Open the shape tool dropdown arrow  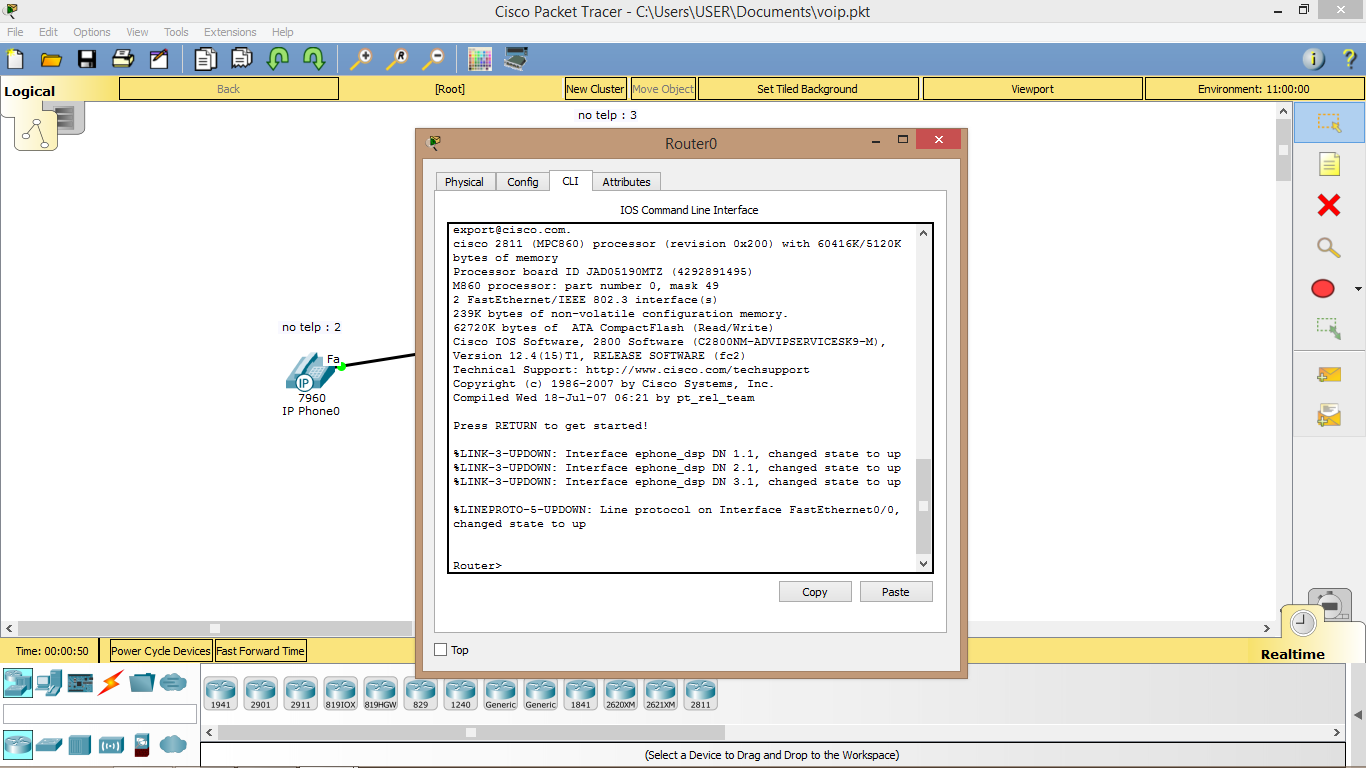pyautogui.click(x=1358, y=289)
